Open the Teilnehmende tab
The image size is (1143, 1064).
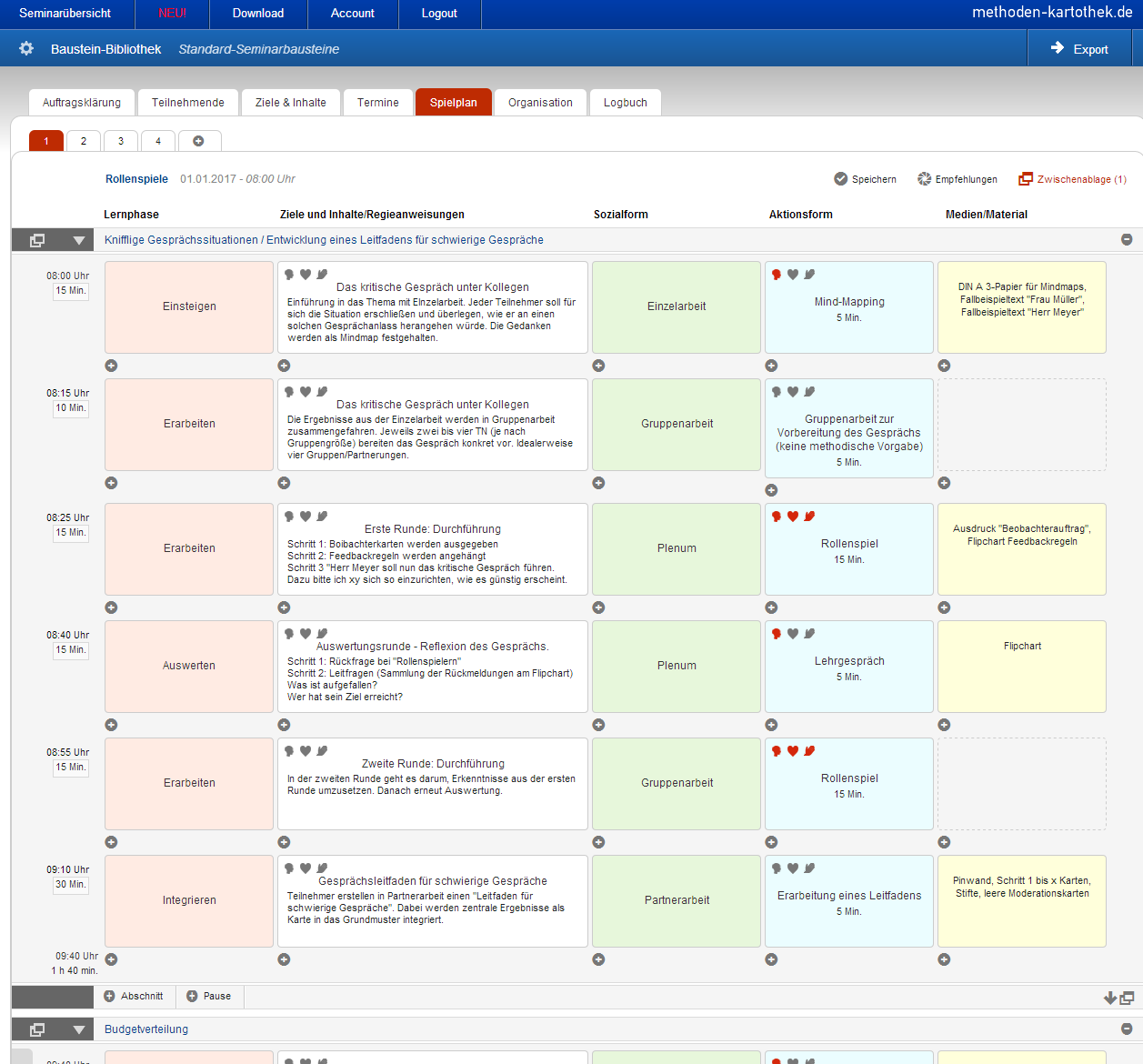click(187, 103)
